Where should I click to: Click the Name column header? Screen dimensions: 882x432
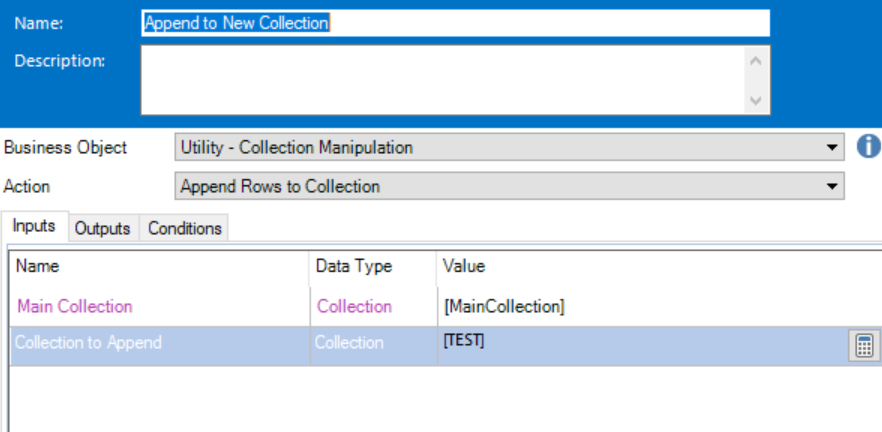coord(38,266)
